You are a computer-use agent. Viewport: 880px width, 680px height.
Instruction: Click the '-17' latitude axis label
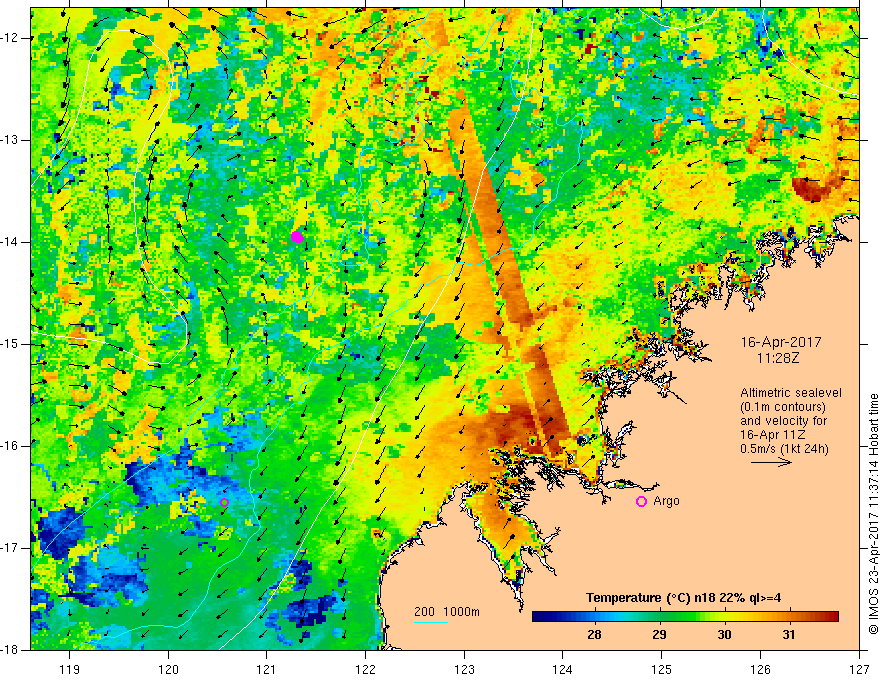click(11, 548)
